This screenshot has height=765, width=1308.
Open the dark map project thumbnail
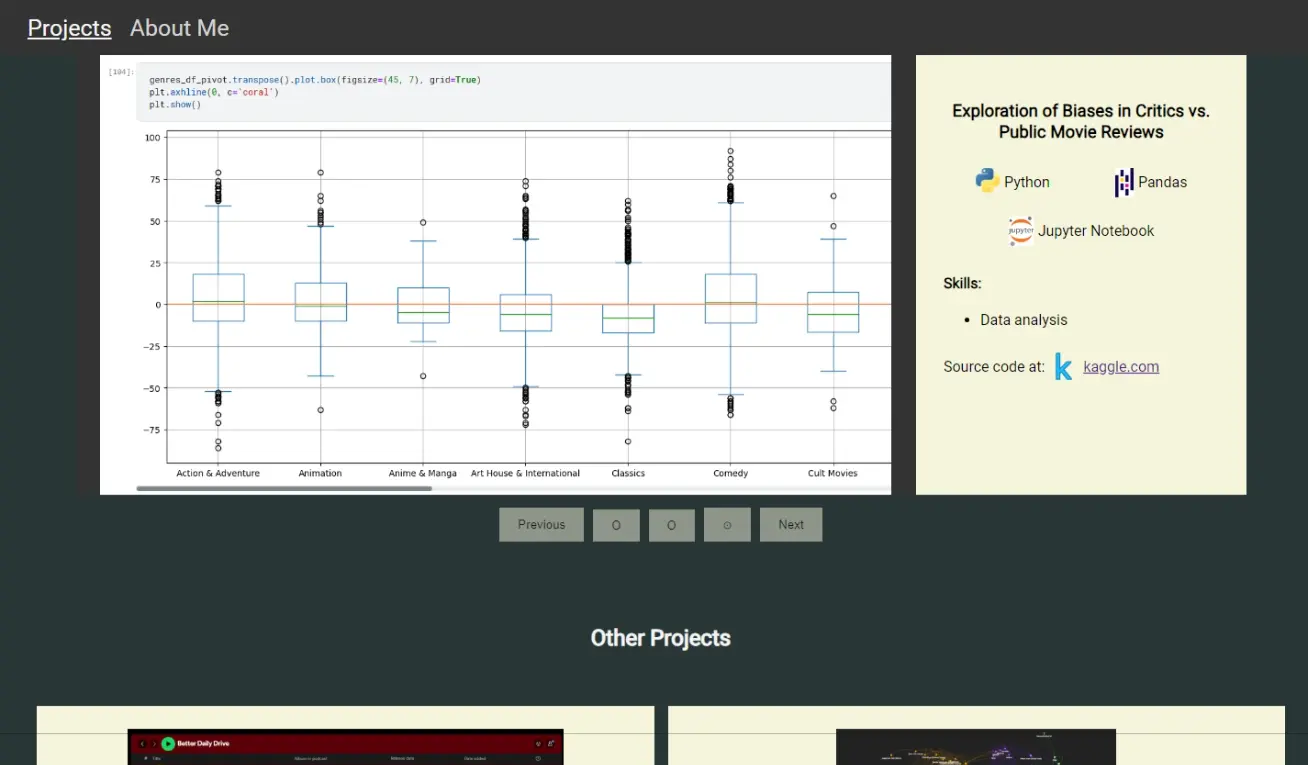point(976,747)
